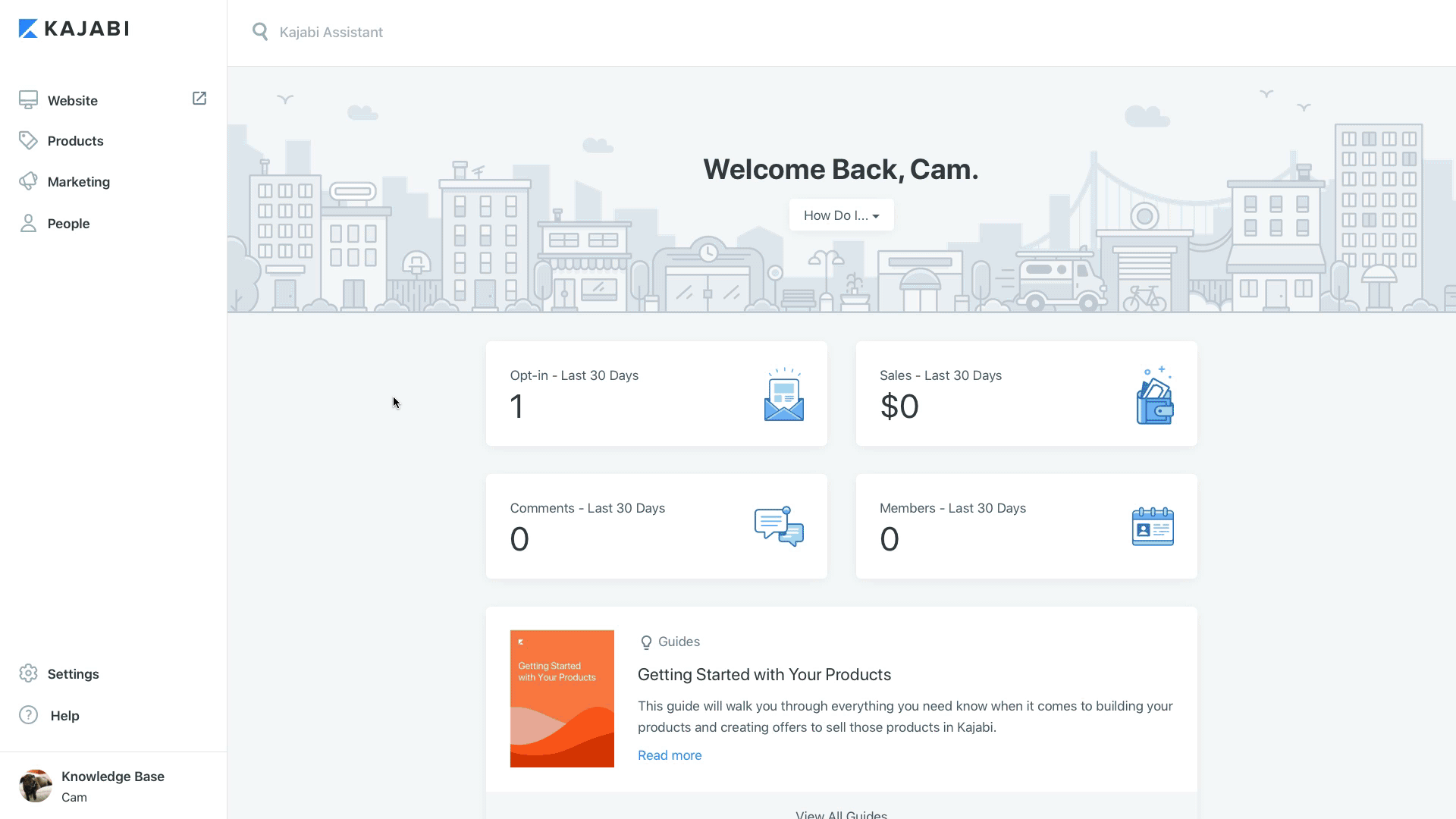Click the Website monitor icon
This screenshot has width=1456, height=819.
pyautogui.click(x=28, y=100)
